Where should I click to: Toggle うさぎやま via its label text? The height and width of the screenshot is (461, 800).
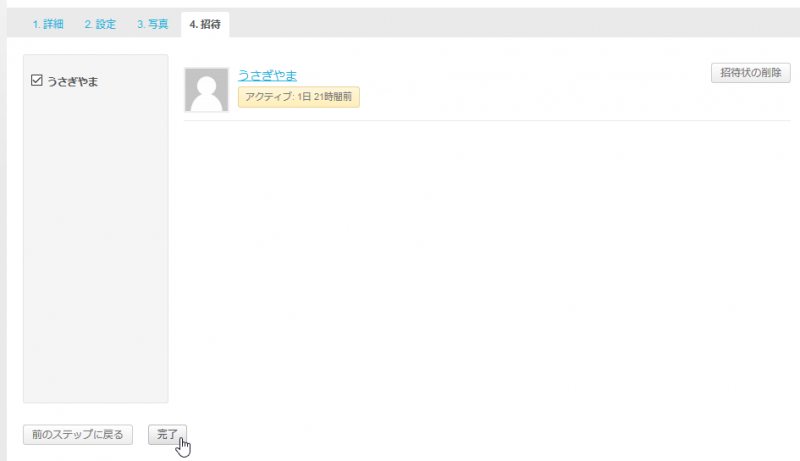(72, 81)
